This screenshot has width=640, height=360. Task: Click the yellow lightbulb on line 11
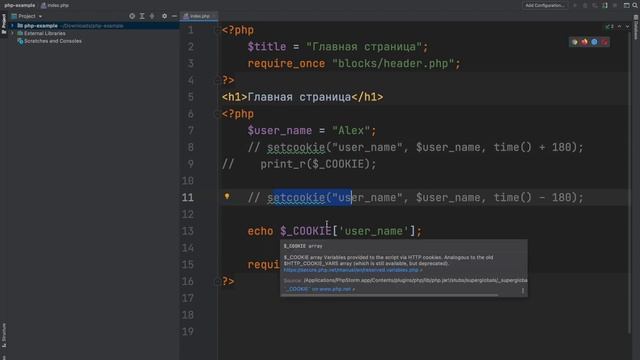(x=227, y=196)
